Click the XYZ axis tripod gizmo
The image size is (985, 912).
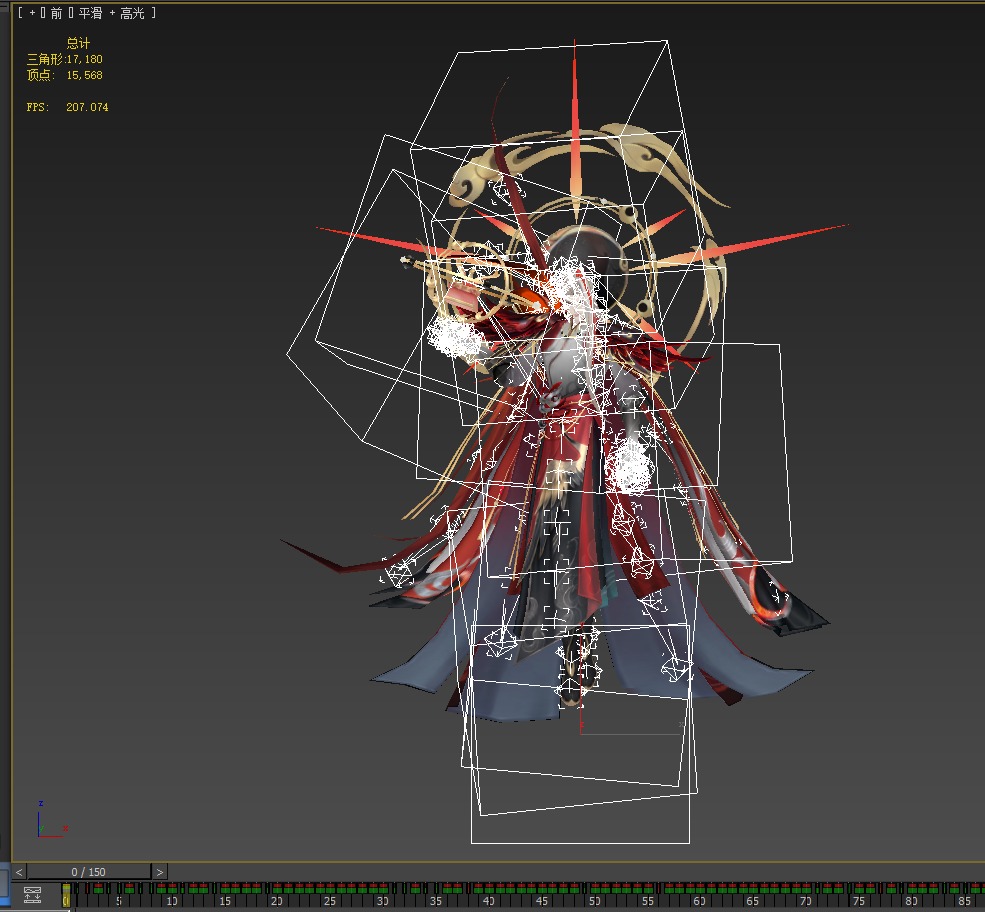coord(52,819)
